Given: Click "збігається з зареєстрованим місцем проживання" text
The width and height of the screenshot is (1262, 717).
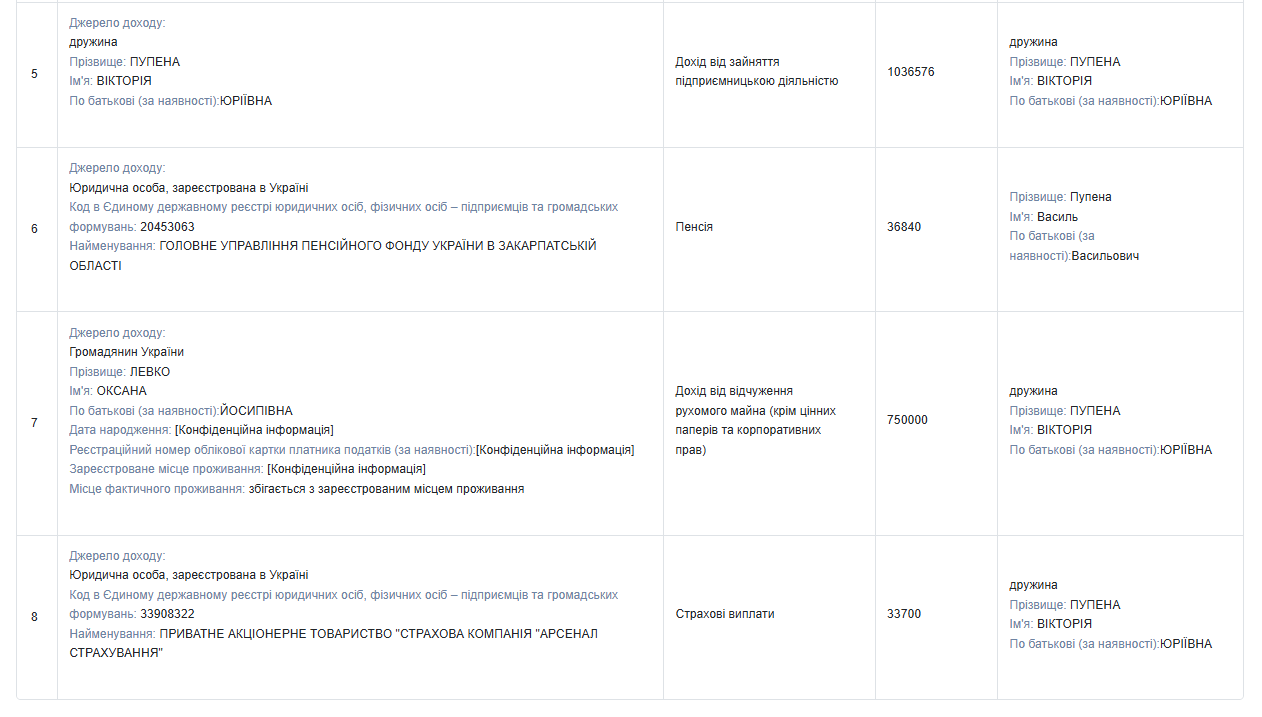Looking at the screenshot, I should [x=386, y=489].
